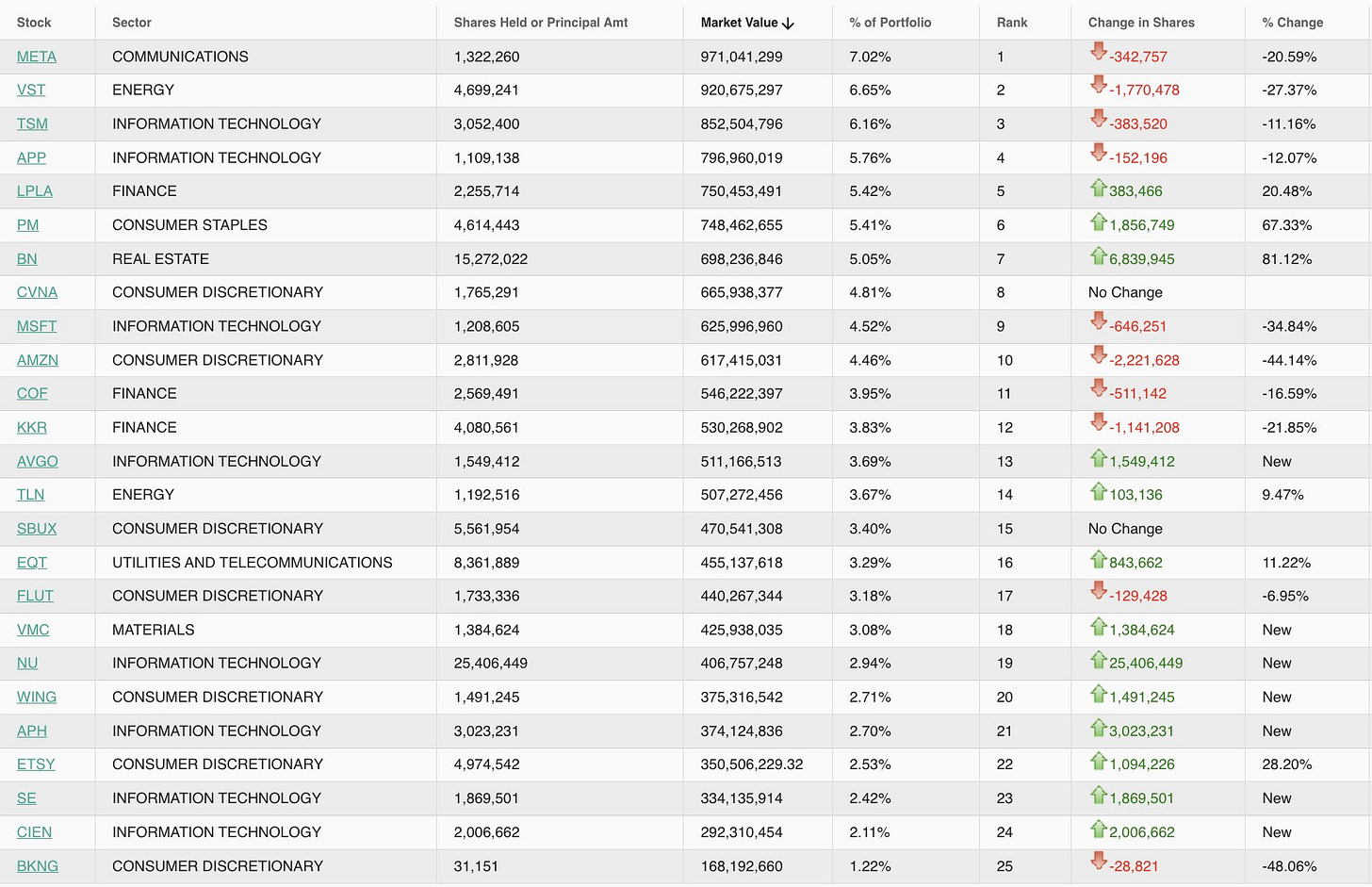Sort by Shares Held or Principal Amt header
1372x887 pixels.
click(541, 23)
